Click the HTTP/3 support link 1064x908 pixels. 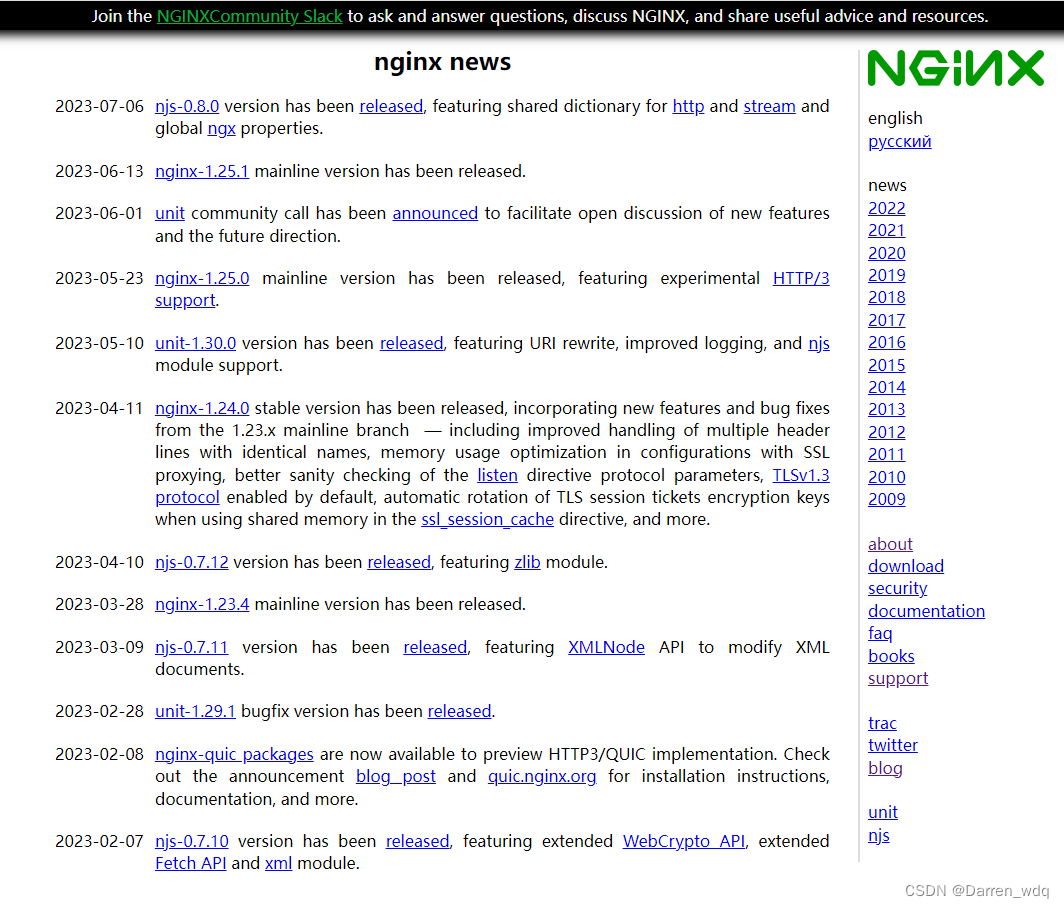(x=801, y=279)
